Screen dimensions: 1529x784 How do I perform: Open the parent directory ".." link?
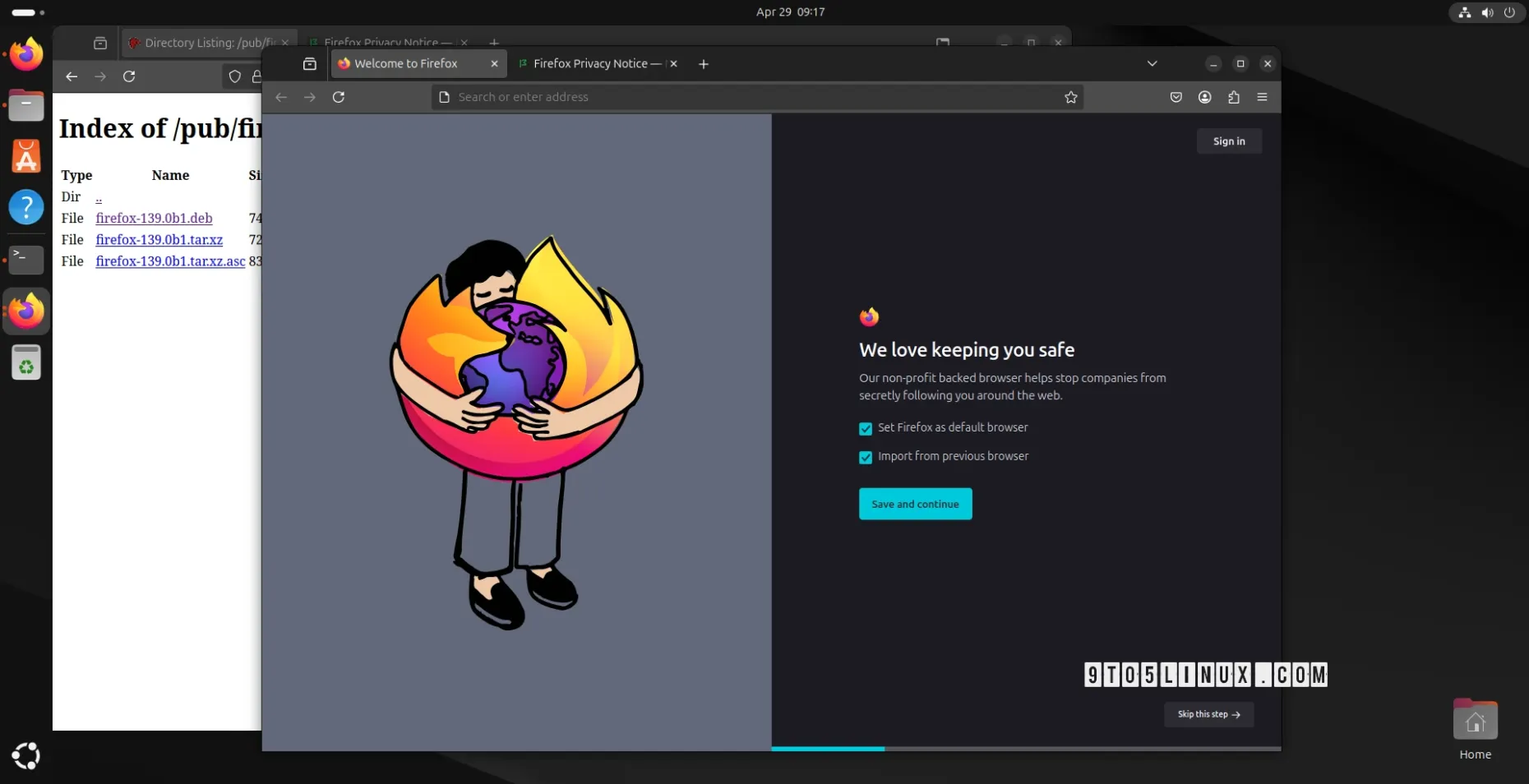99,197
